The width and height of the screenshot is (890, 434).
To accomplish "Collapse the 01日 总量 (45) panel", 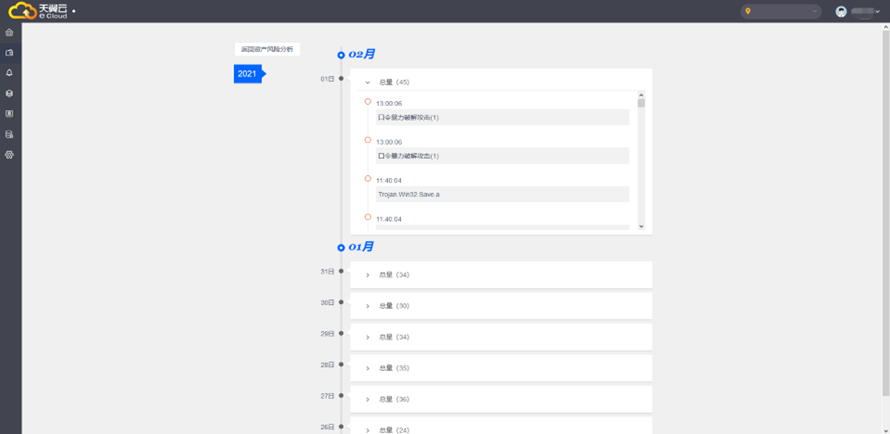I will click(368, 82).
